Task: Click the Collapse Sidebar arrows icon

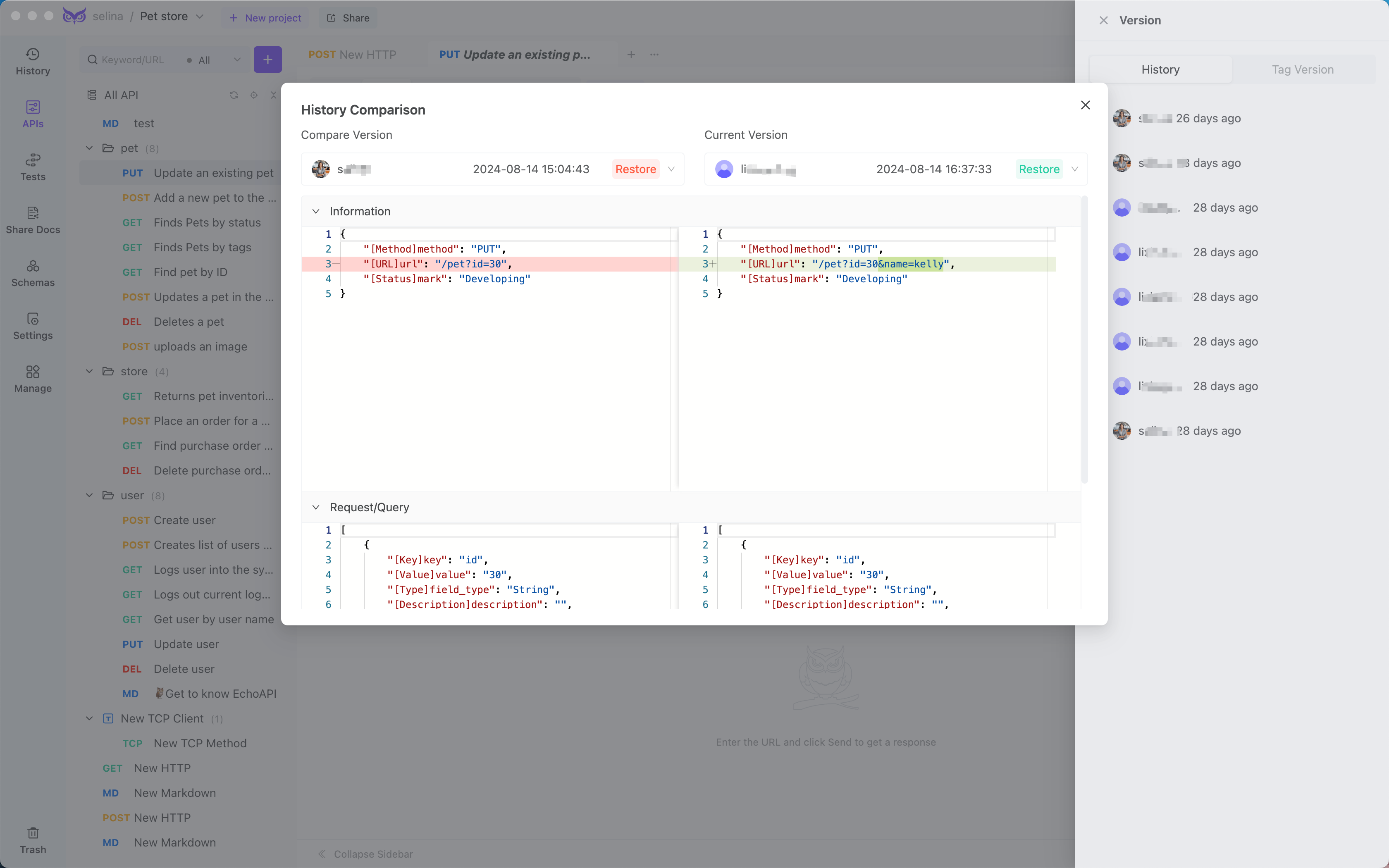Action: pos(322,854)
